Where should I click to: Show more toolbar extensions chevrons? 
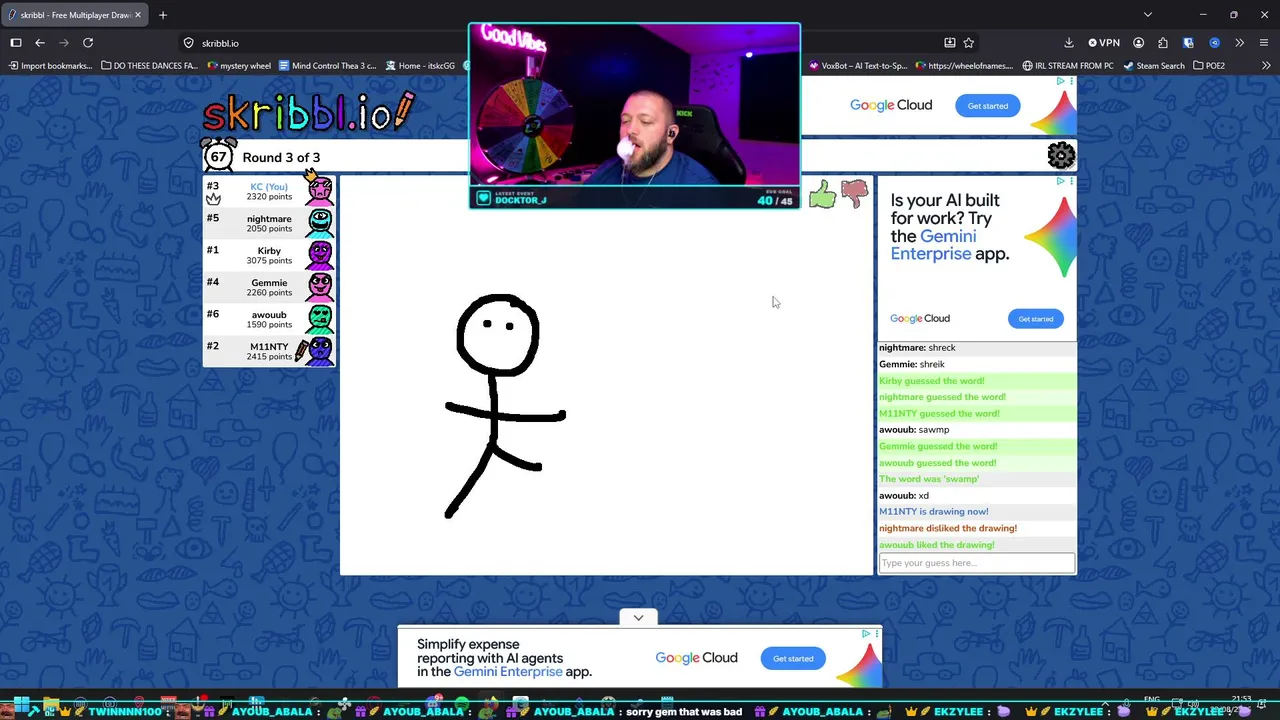click(x=1239, y=43)
